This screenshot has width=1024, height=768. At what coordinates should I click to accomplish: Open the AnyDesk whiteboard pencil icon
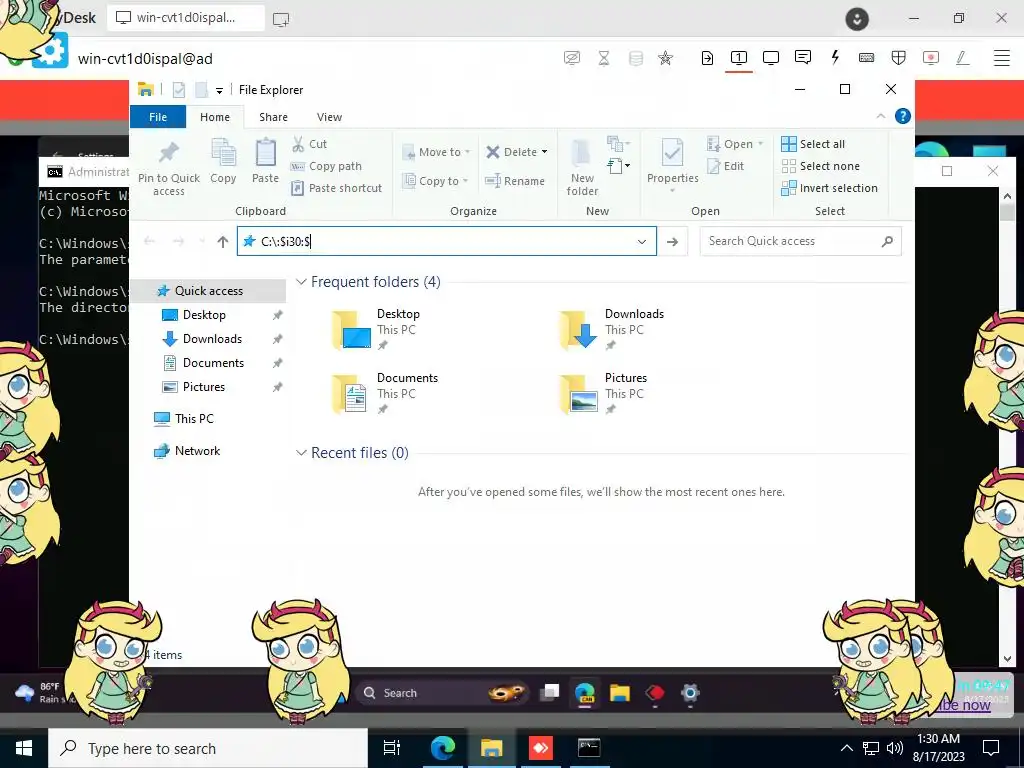[x=963, y=57]
